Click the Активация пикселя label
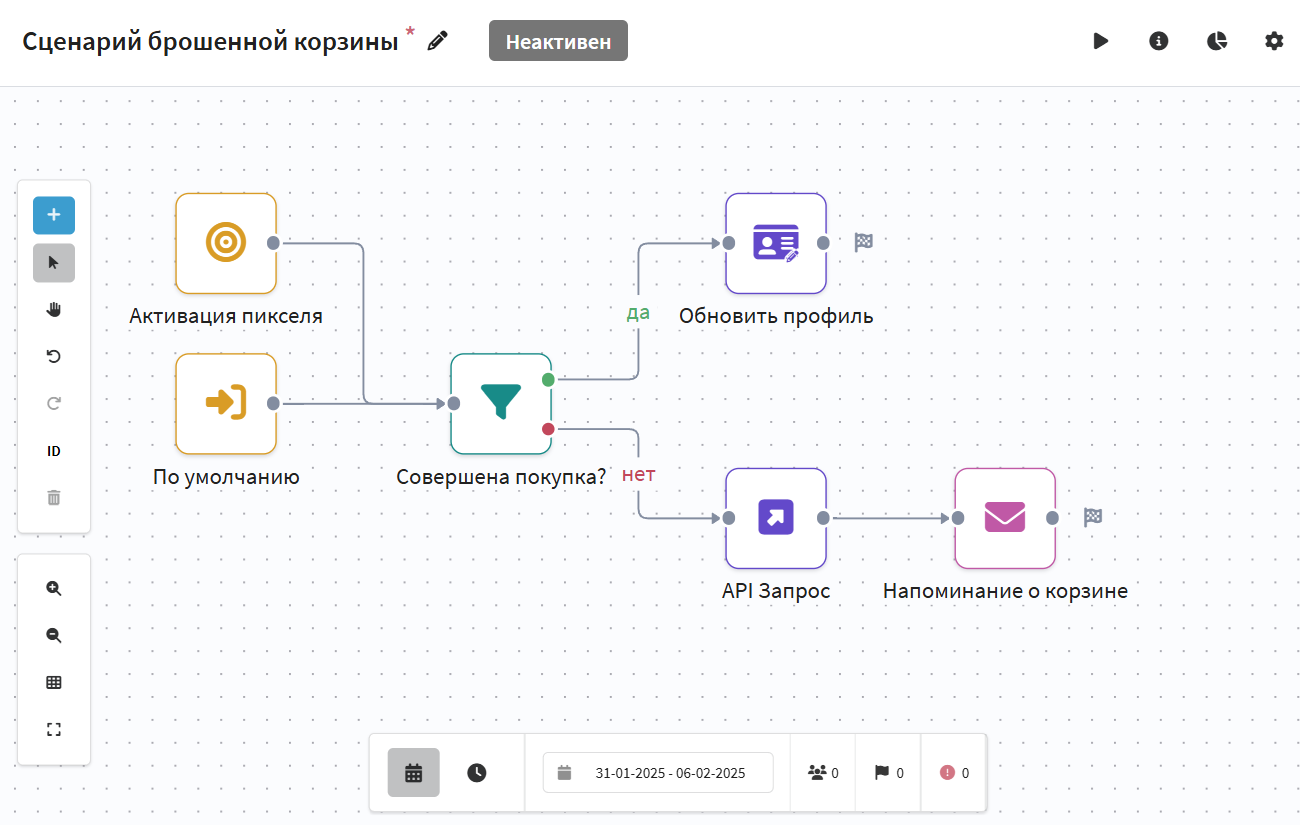 tap(226, 316)
